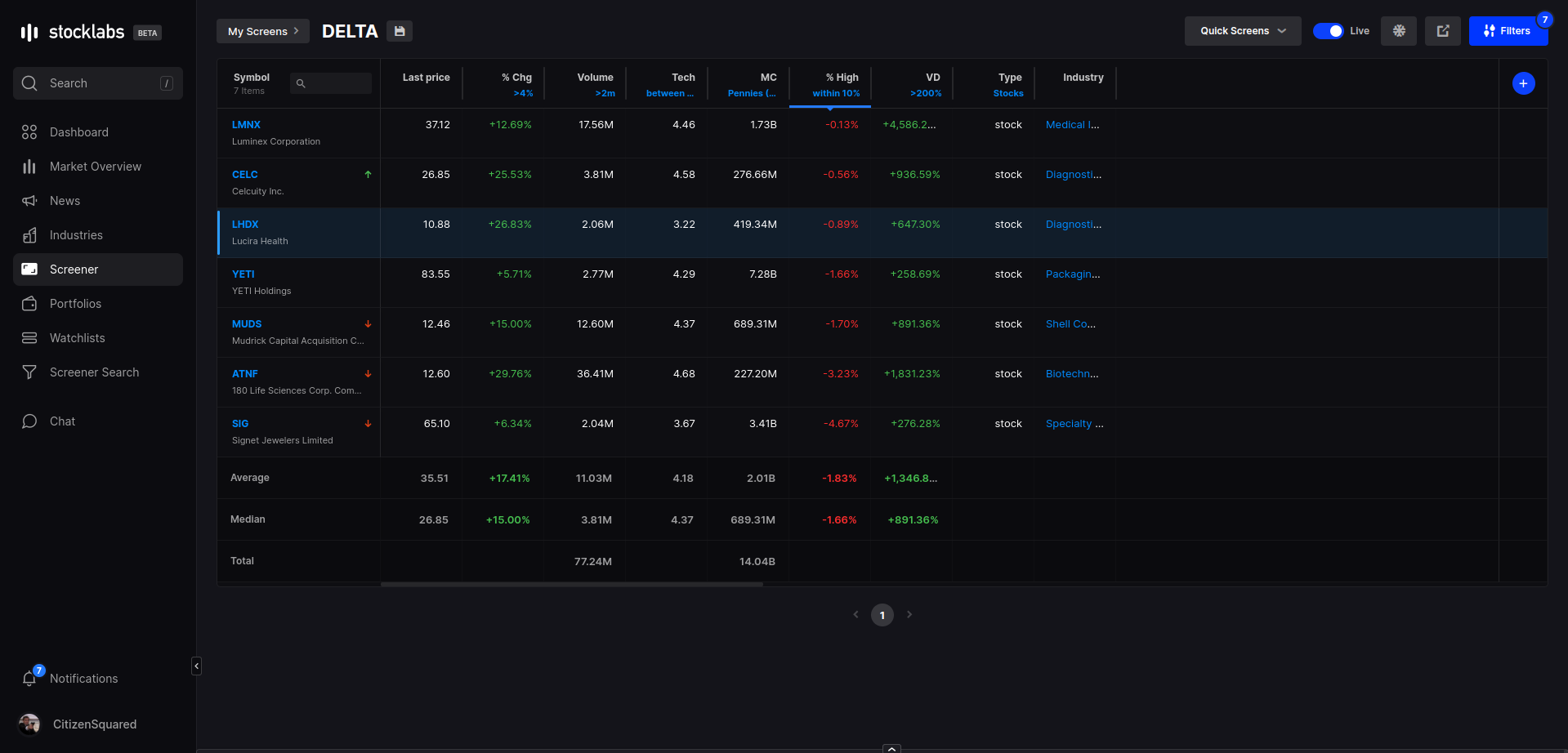Click the Market Overview bars icon
Screen dimensions: 1568x753
click(x=29, y=167)
